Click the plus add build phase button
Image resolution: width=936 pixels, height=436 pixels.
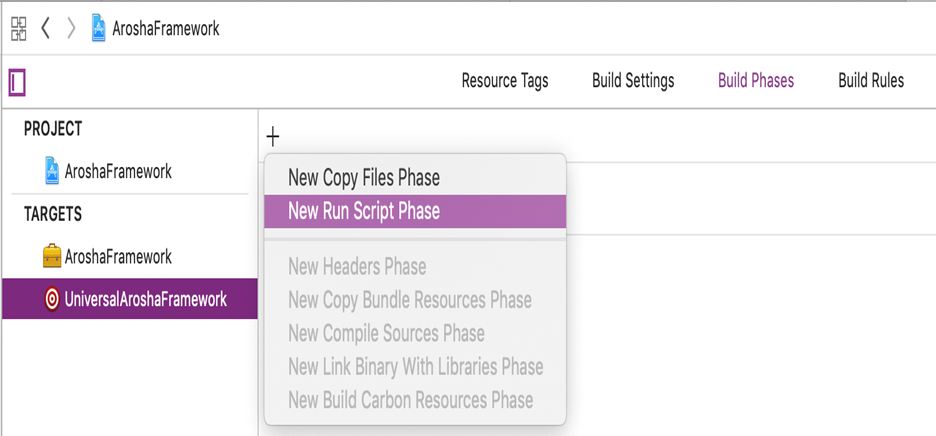click(273, 137)
